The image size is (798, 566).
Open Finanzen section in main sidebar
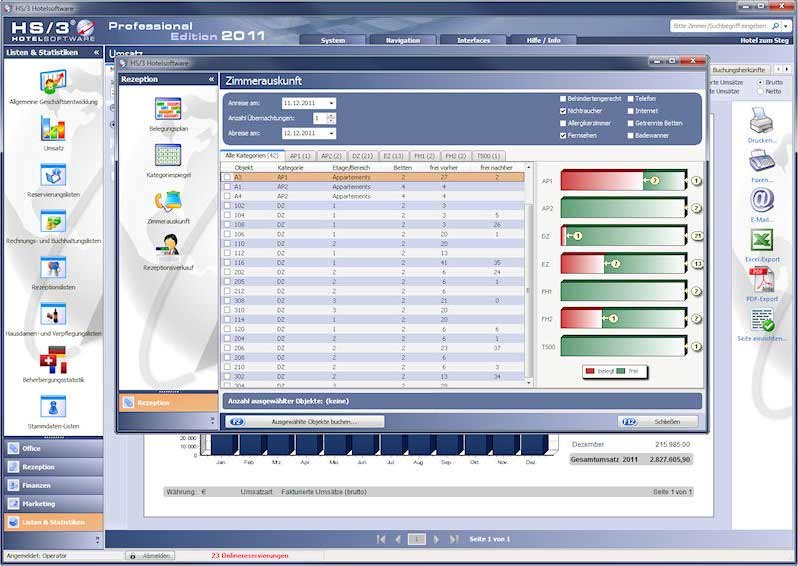click(53, 485)
